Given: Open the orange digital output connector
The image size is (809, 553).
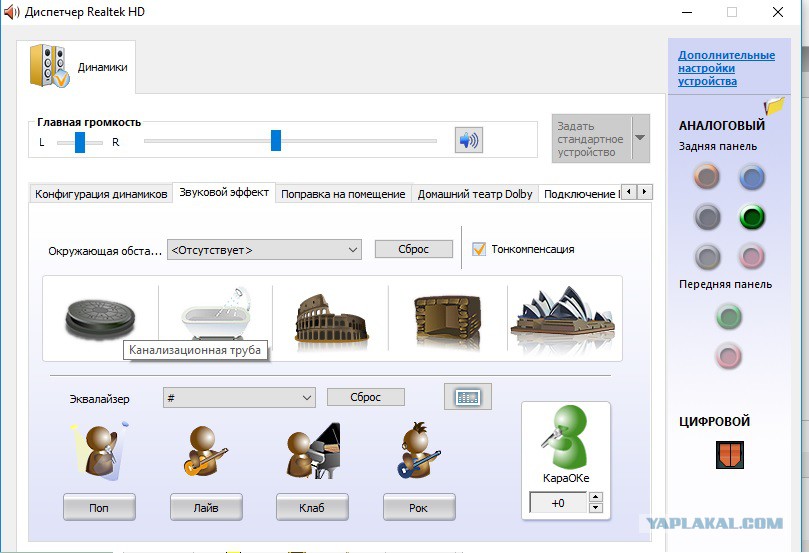Looking at the screenshot, I should click(730, 455).
